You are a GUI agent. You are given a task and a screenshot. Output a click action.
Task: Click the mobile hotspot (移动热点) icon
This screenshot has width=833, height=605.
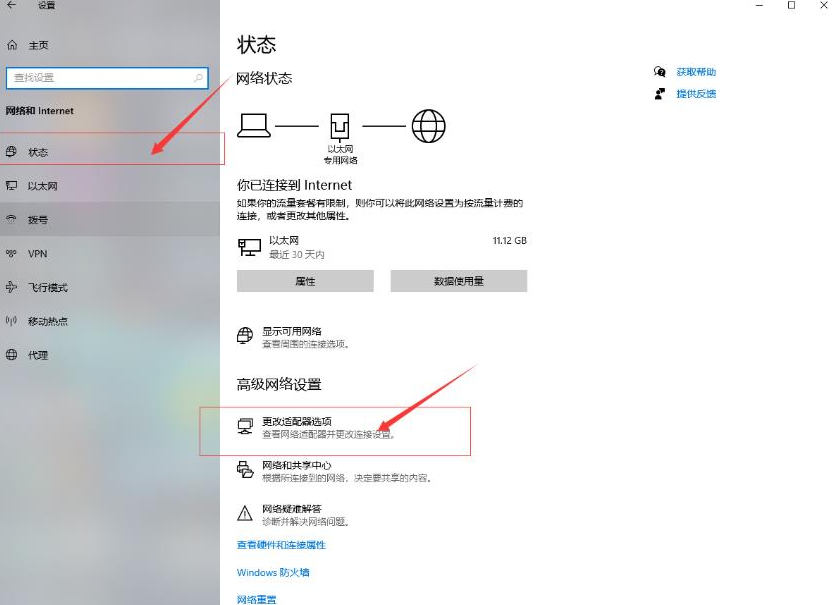[12, 321]
